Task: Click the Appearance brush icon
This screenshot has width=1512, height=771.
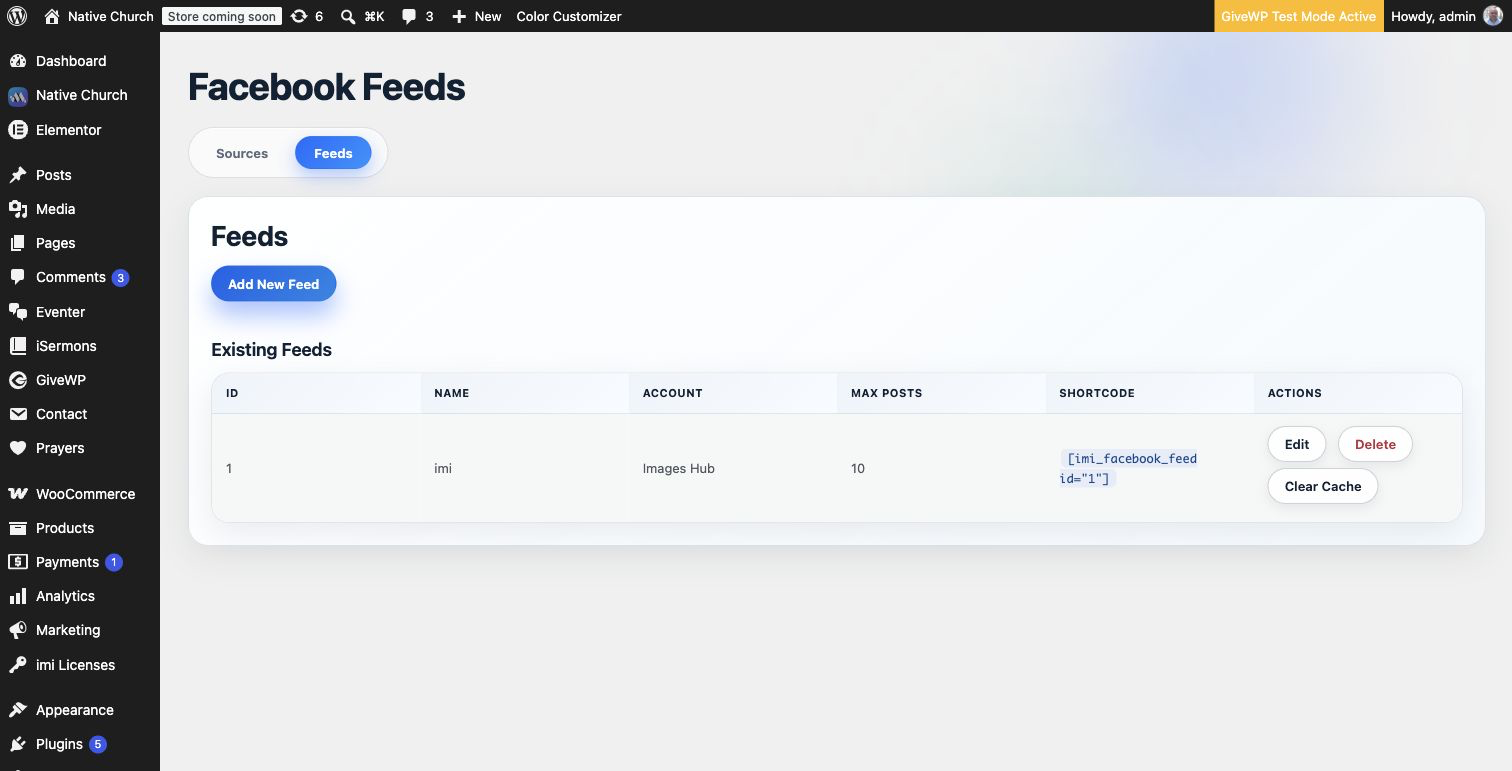Action: (x=18, y=710)
